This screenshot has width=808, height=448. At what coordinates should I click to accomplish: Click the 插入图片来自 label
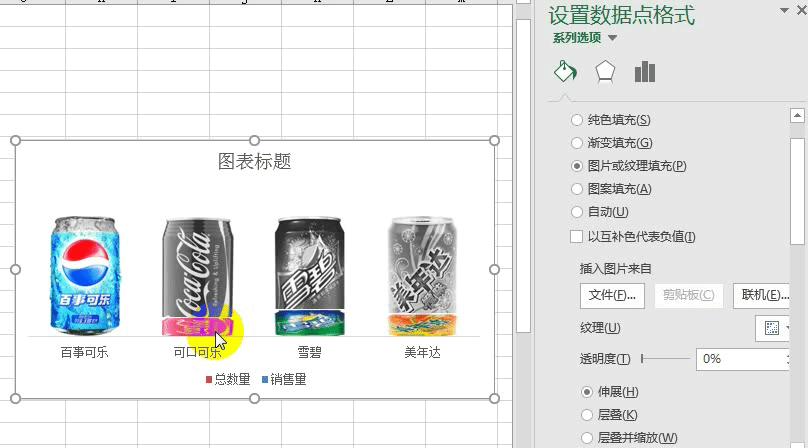(x=616, y=269)
